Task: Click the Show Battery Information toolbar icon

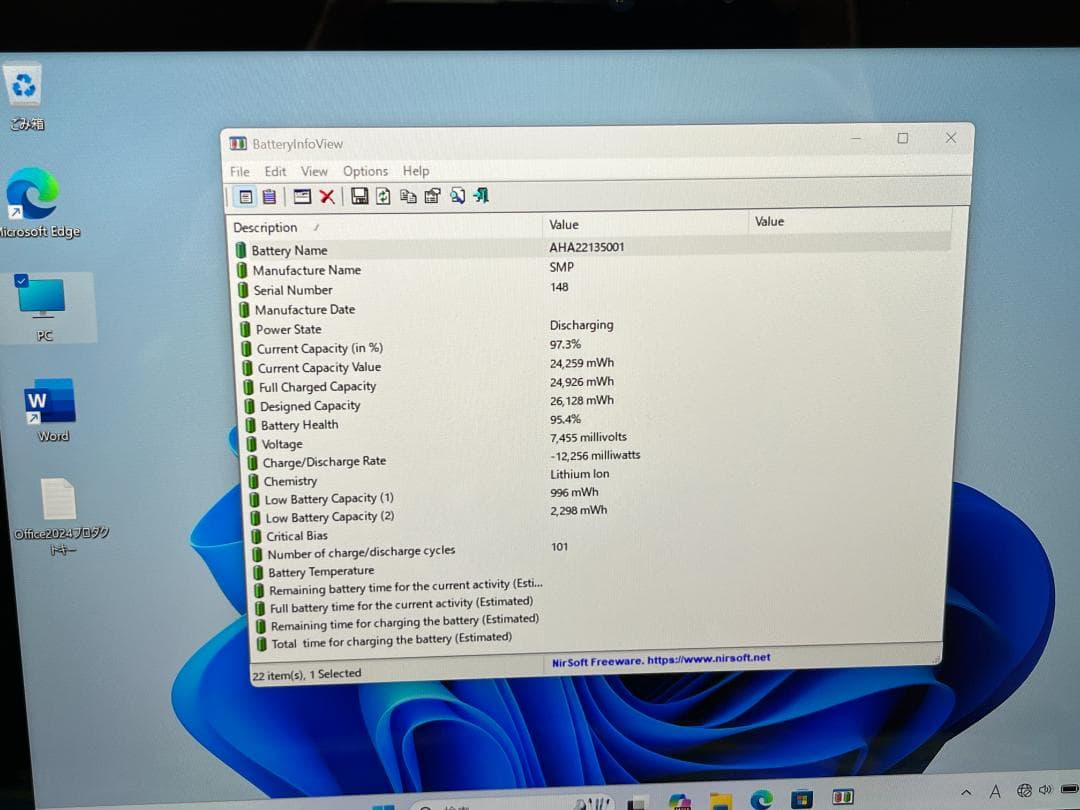Action: (245, 196)
